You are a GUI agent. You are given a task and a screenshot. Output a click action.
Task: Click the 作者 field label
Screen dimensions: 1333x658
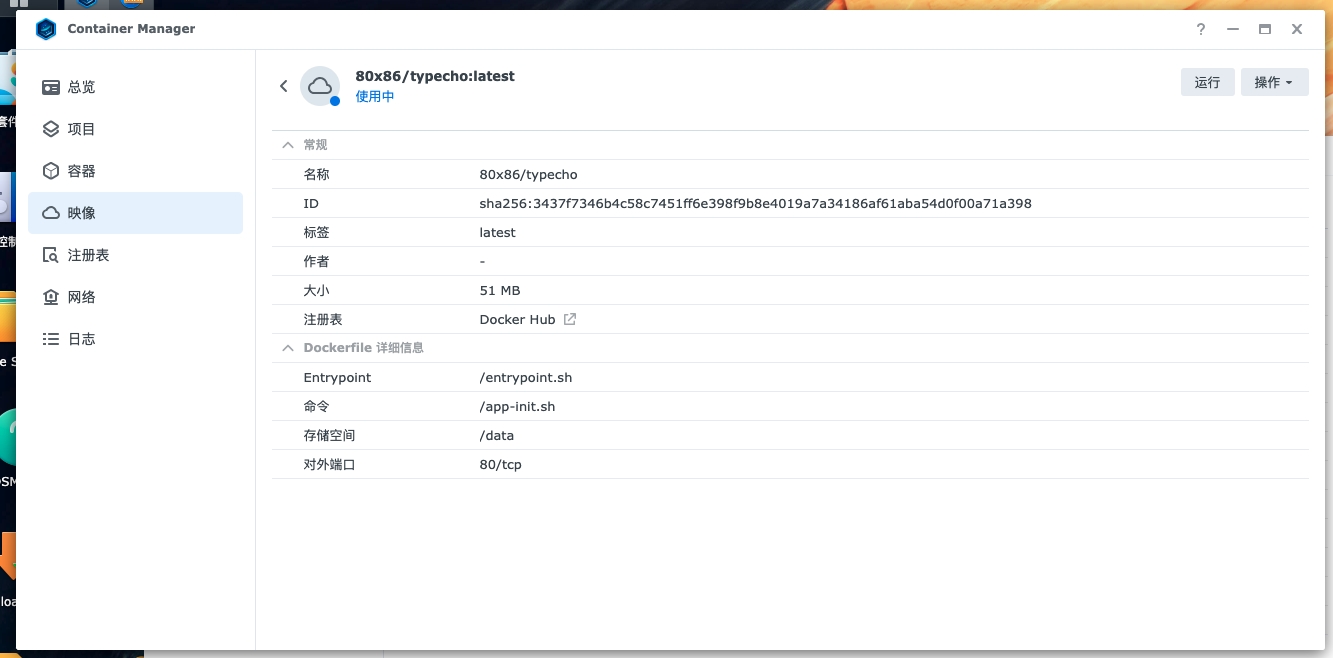317,261
